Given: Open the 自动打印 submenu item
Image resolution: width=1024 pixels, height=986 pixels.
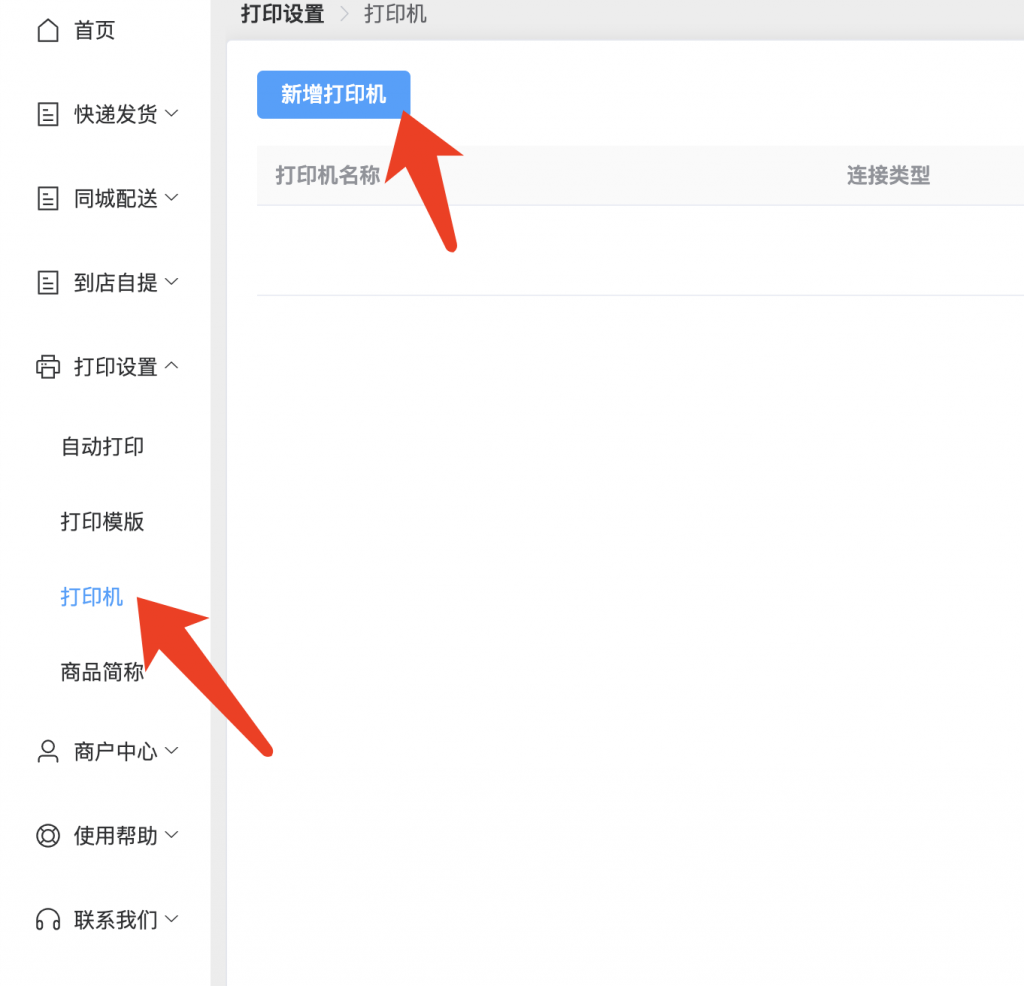Looking at the screenshot, I should (102, 446).
